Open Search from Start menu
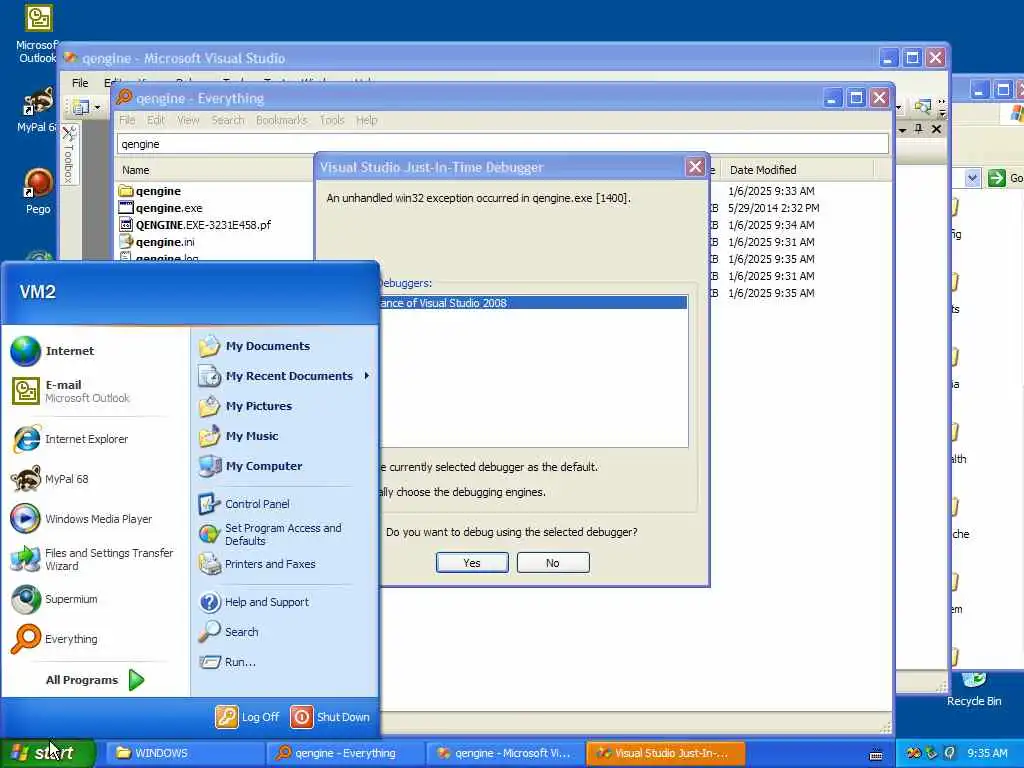1024x768 pixels. (x=229, y=632)
